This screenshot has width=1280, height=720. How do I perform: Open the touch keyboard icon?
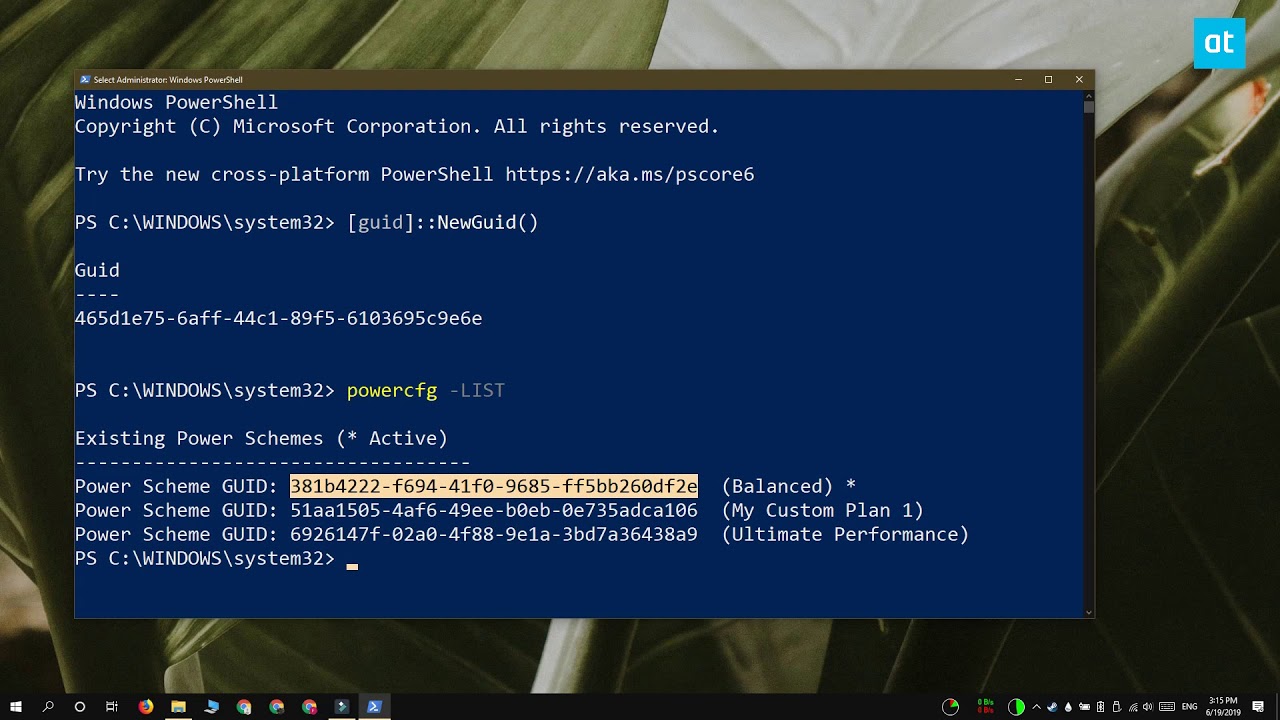point(1166,707)
